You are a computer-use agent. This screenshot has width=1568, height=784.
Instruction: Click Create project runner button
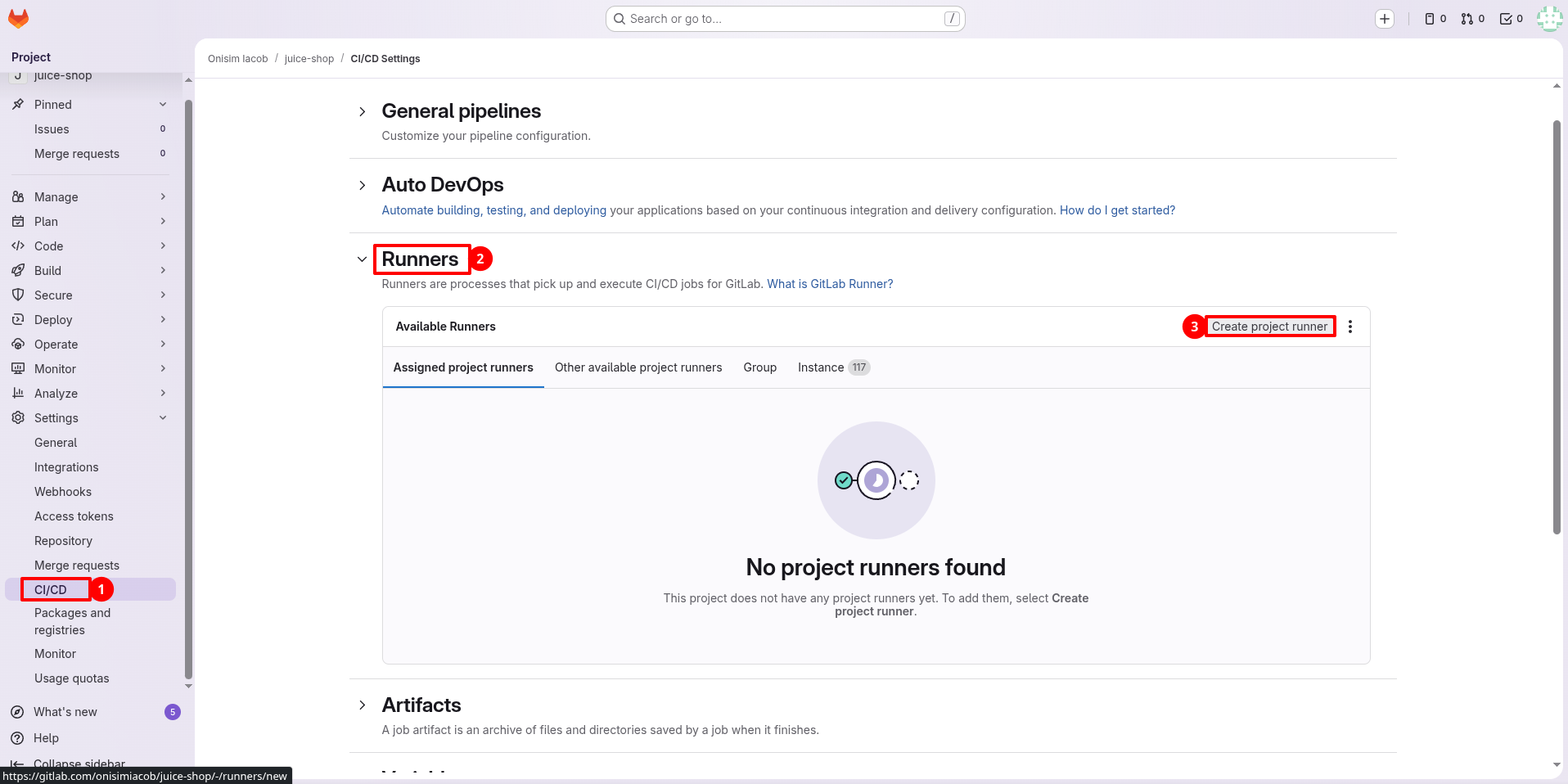(1269, 327)
